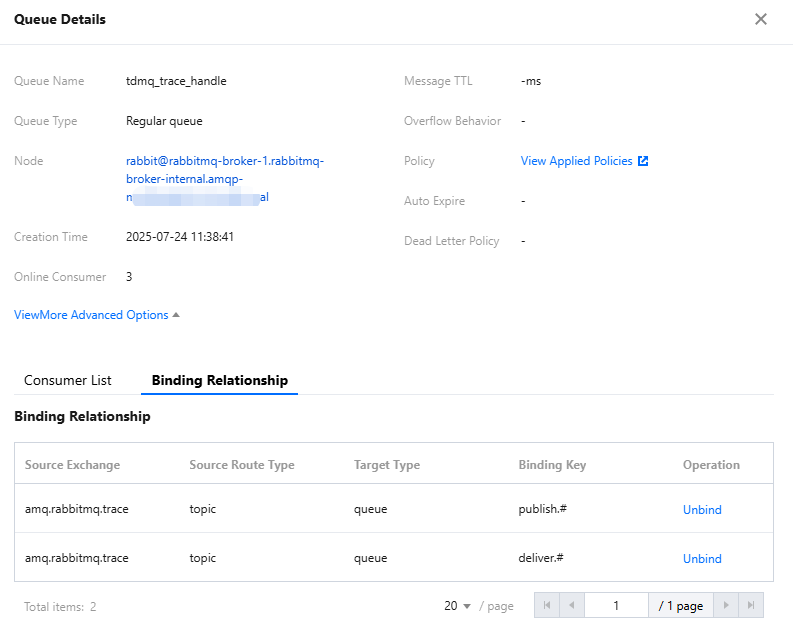Select the Binding Relationship tab

[x=220, y=380]
